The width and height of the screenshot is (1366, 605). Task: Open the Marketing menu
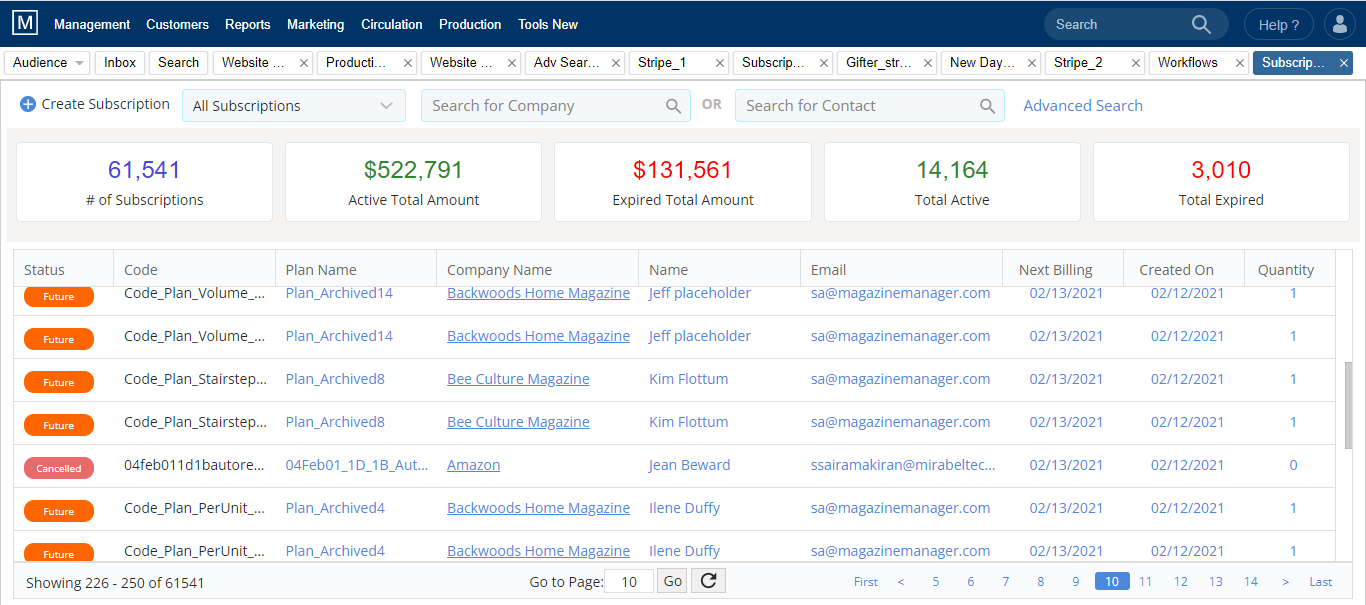[315, 24]
